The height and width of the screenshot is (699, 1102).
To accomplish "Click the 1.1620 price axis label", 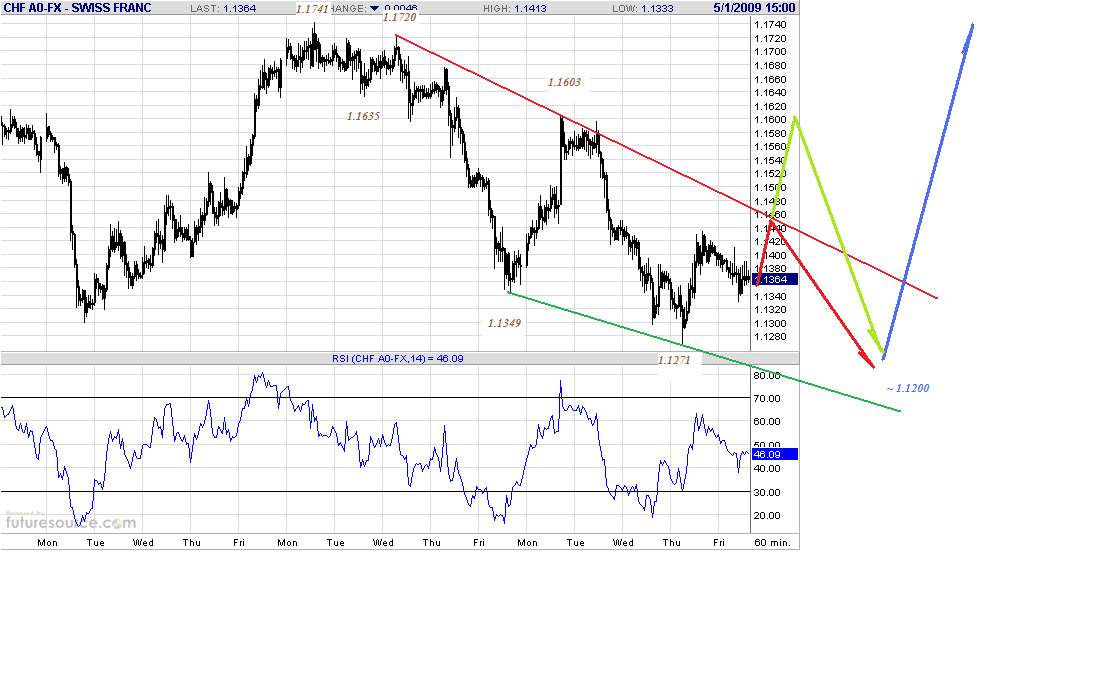I will [x=770, y=107].
